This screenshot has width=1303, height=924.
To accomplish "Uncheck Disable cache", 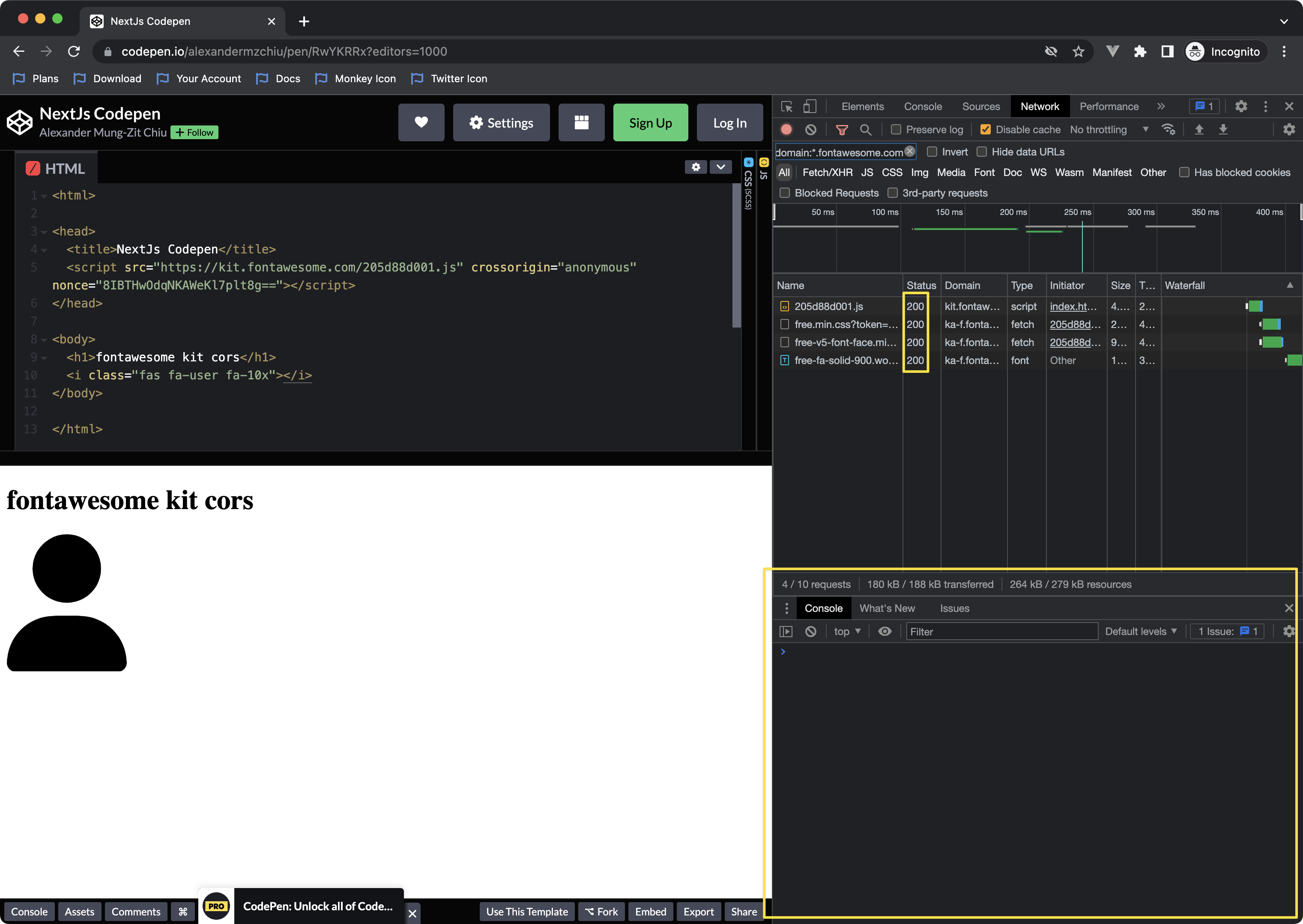I will click(985, 129).
